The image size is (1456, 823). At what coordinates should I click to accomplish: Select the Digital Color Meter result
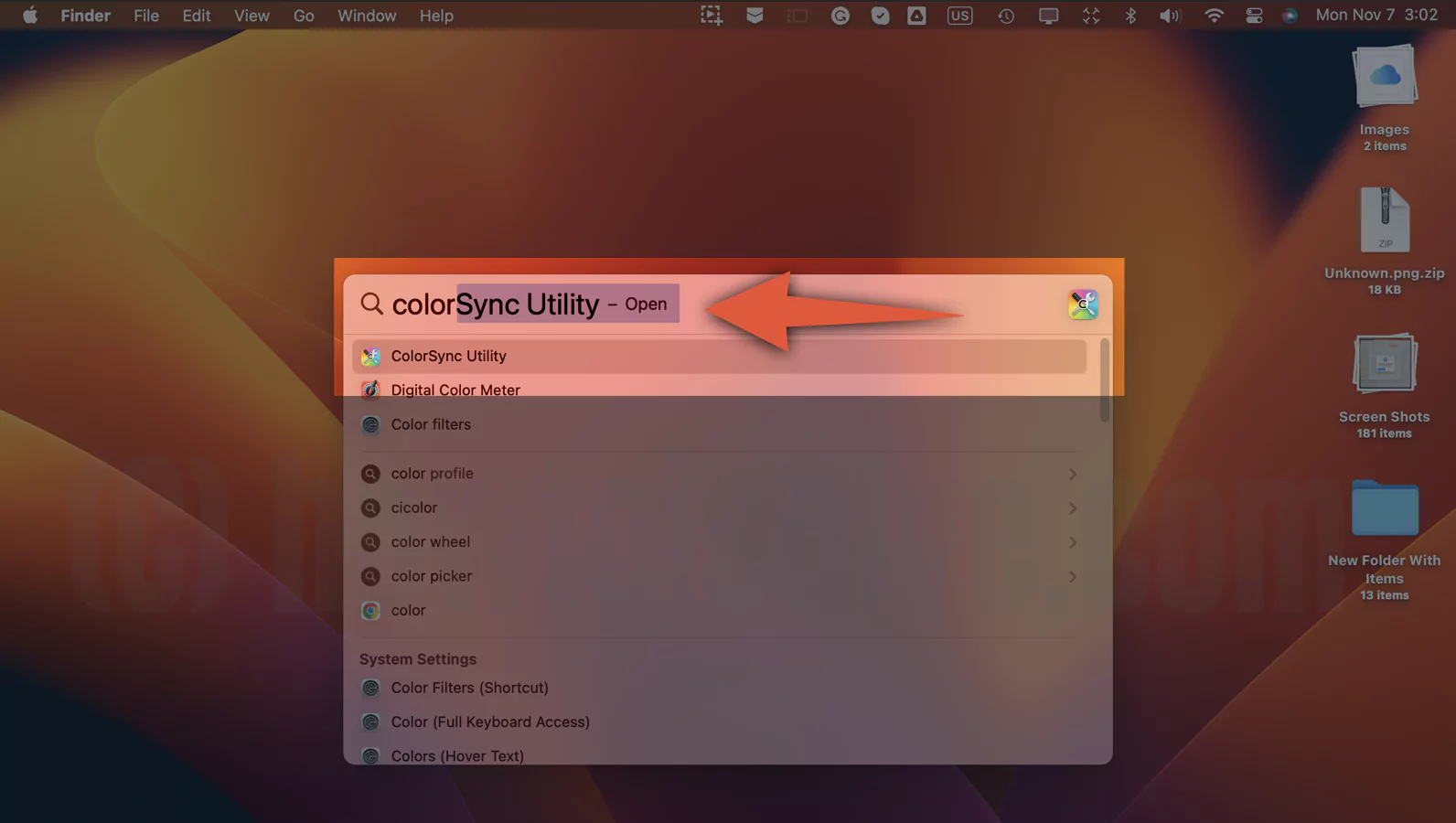(719, 390)
